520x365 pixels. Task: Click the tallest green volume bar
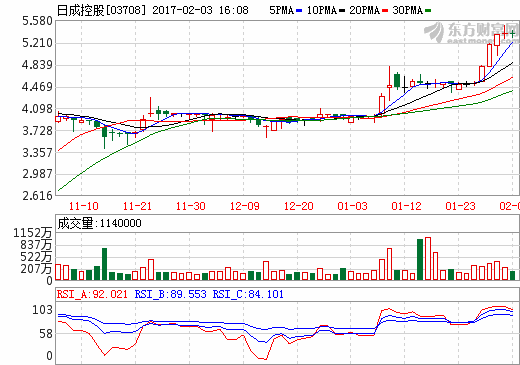pos(420,259)
